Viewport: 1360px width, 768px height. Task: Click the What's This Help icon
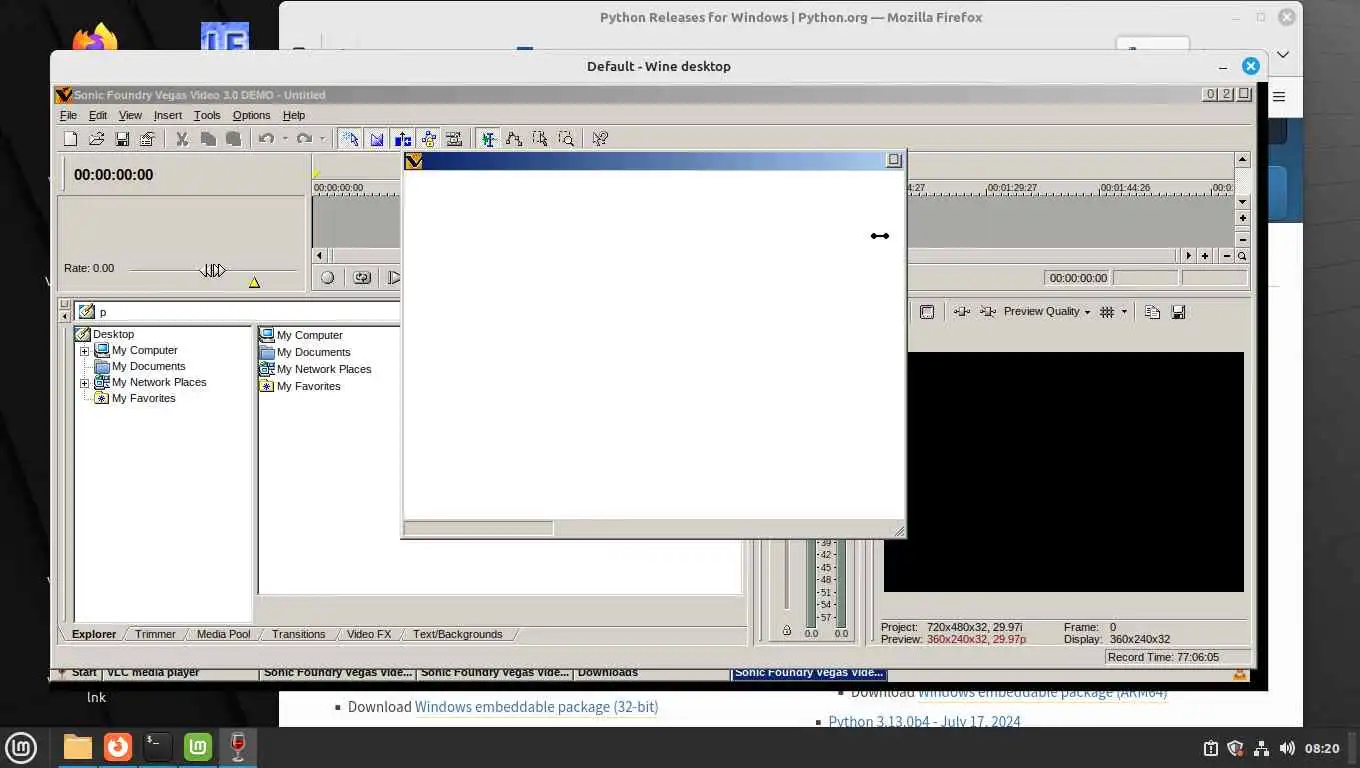(x=600, y=139)
